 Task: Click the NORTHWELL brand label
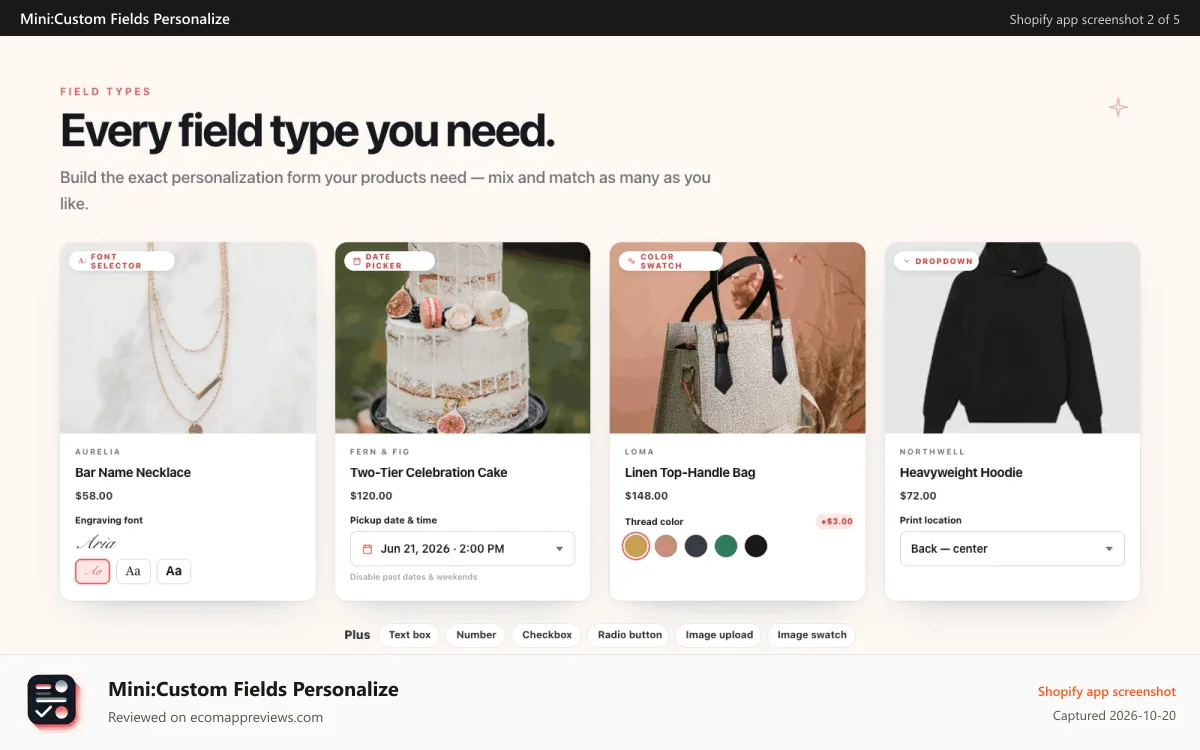coord(933,452)
